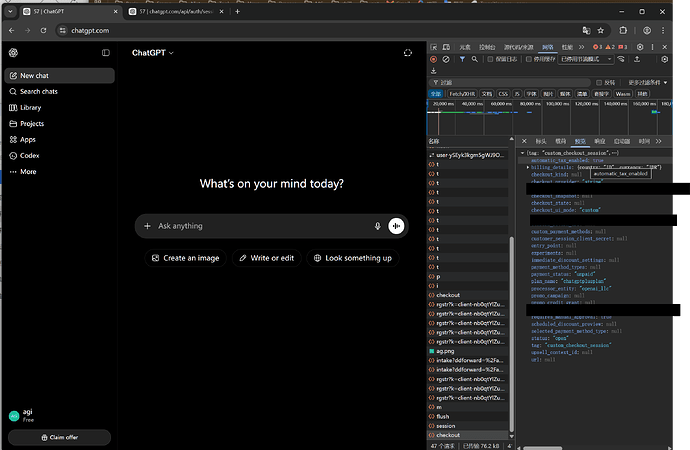Open the ChatGPT model selector dropdown
This screenshot has height=450, width=690.
(x=153, y=53)
